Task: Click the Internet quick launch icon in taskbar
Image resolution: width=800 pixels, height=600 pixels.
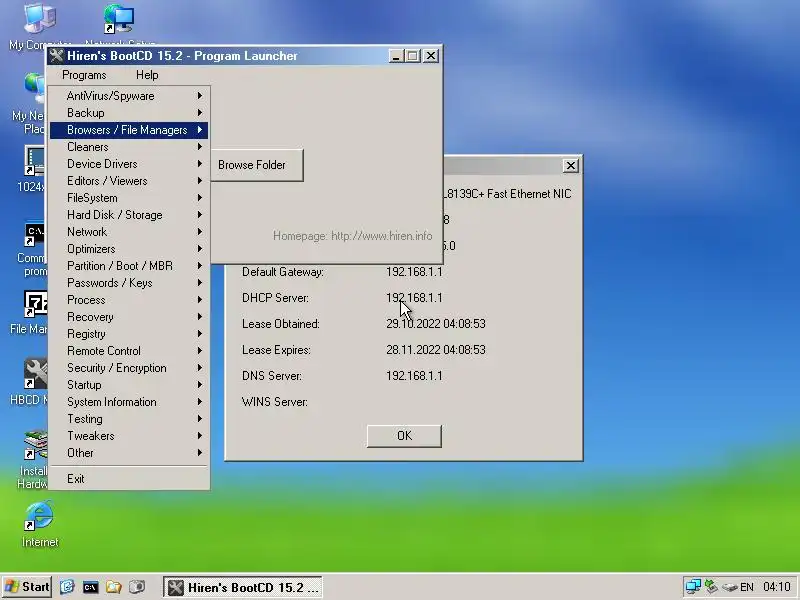Action: tap(67, 587)
